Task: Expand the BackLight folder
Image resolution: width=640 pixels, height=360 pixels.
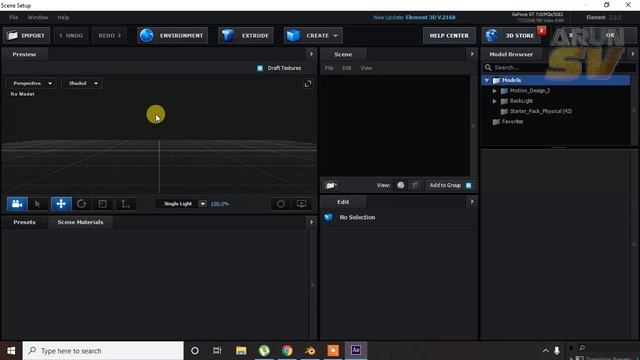Action: (x=494, y=101)
